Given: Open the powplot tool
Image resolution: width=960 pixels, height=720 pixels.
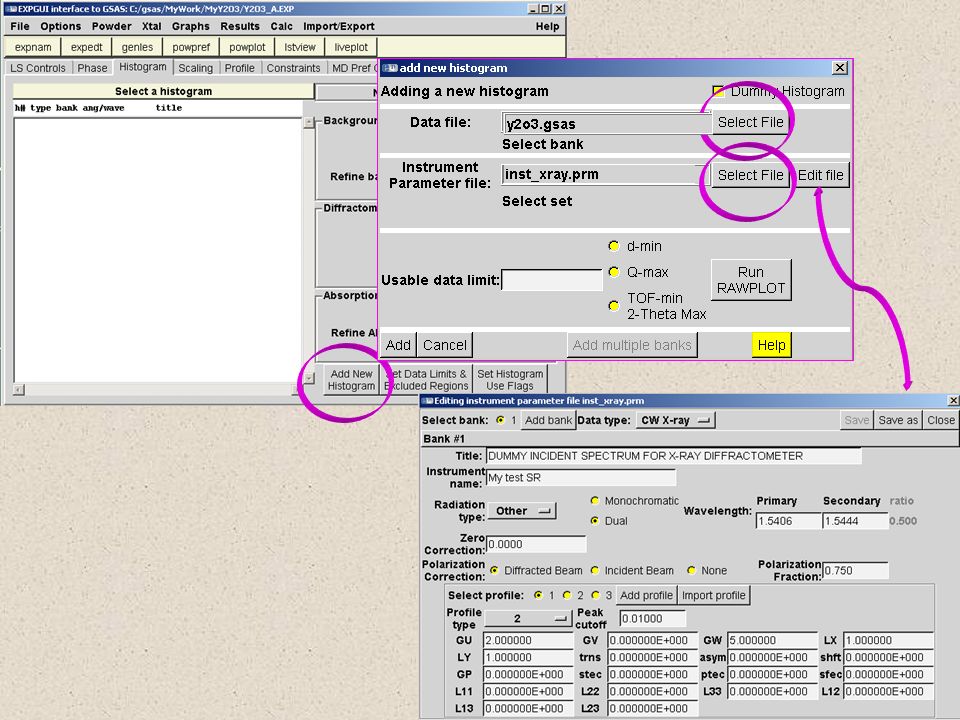Looking at the screenshot, I should [247, 47].
